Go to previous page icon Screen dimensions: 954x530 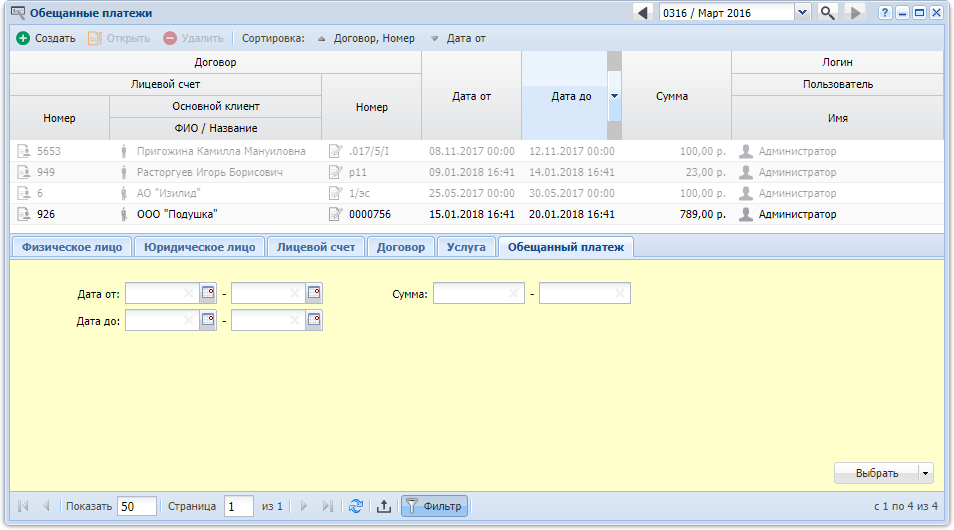pos(46,506)
